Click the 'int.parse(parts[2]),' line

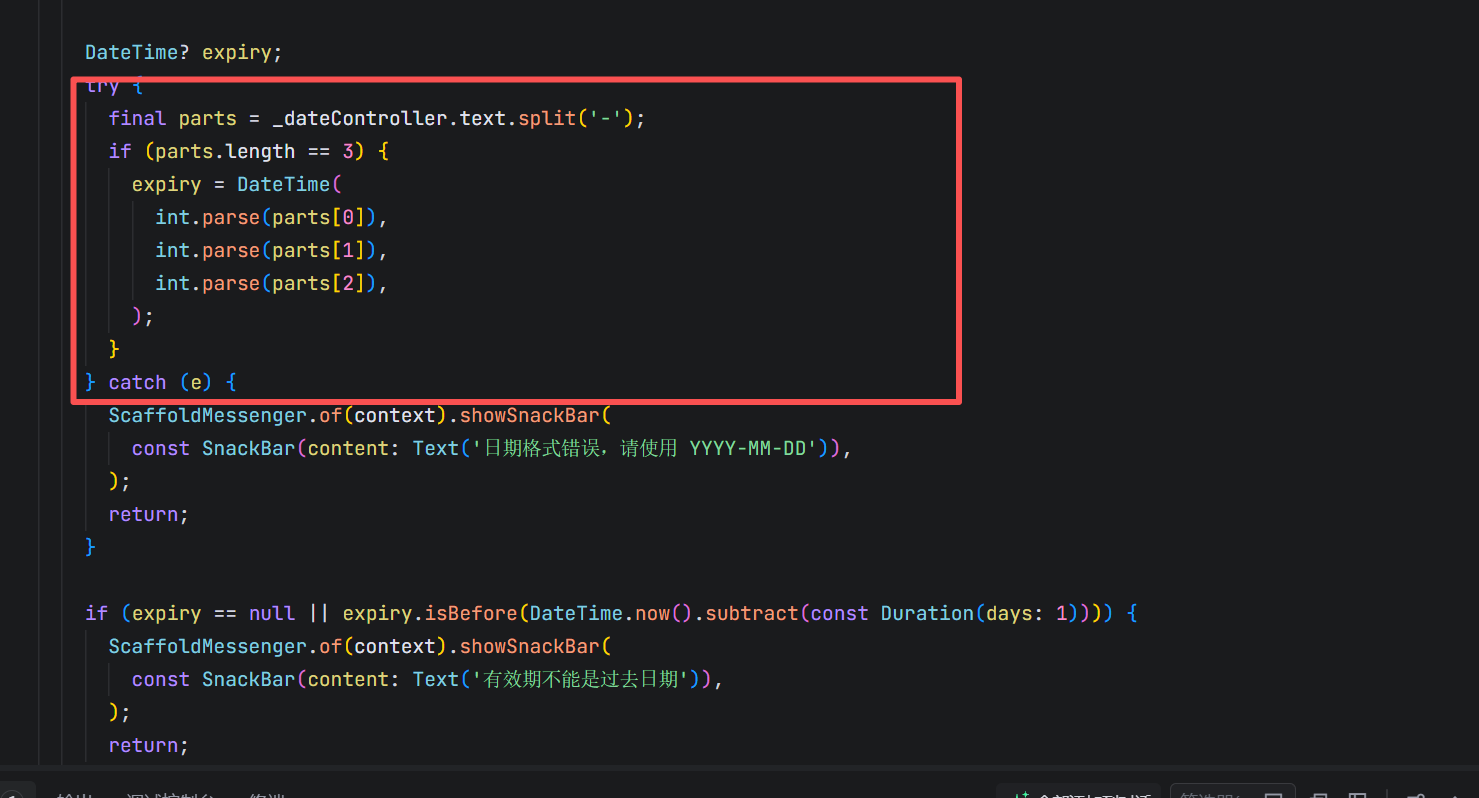click(x=271, y=283)
